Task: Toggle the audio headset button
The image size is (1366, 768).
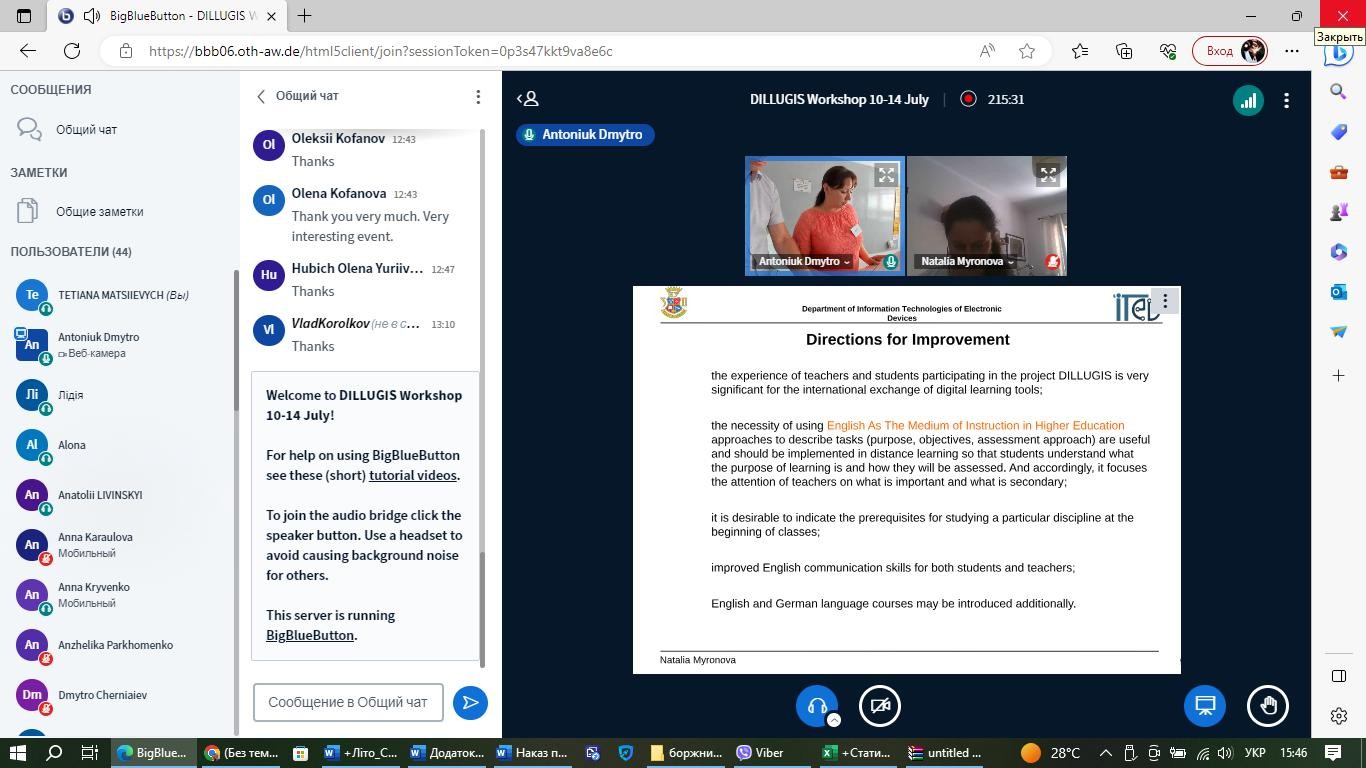Action: pos(817,706)
